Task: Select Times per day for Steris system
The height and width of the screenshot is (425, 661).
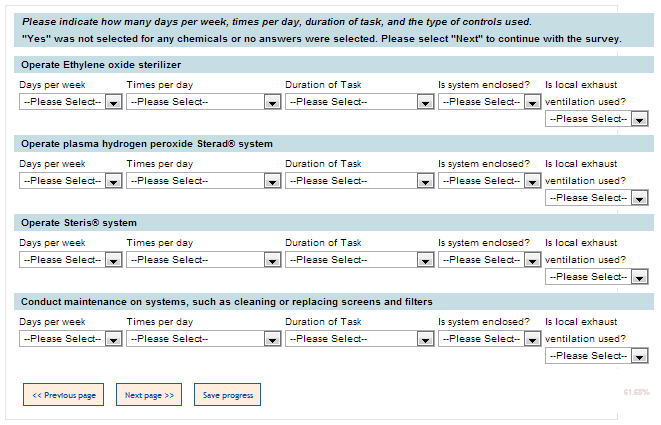Action: 204,260
